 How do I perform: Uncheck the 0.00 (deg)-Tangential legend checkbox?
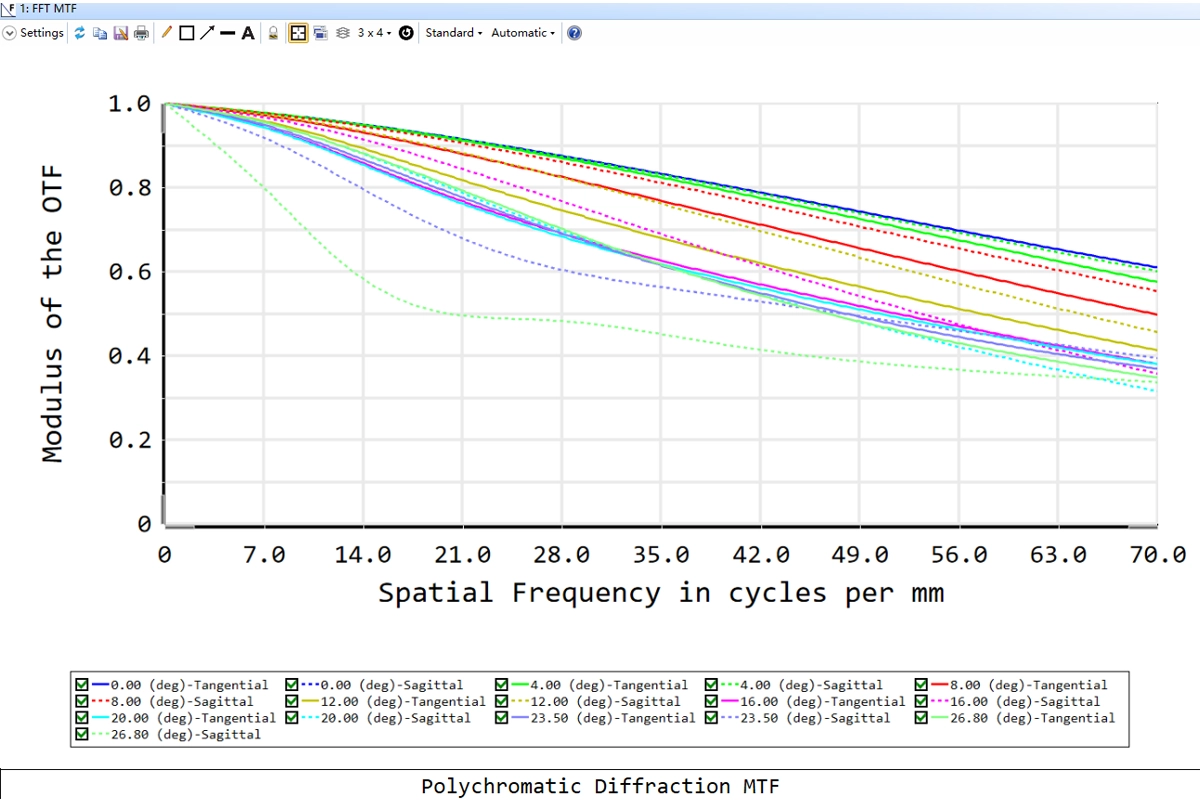82,685
